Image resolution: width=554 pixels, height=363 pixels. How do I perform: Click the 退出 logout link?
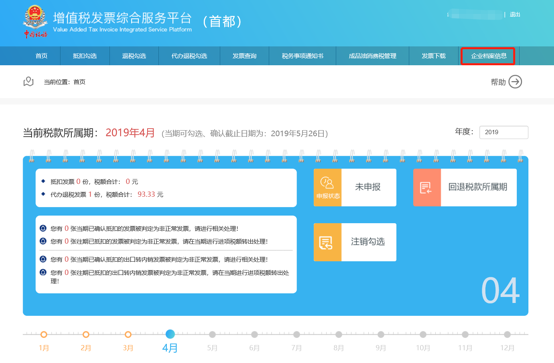pyautogui.click(x=515, y=14)
